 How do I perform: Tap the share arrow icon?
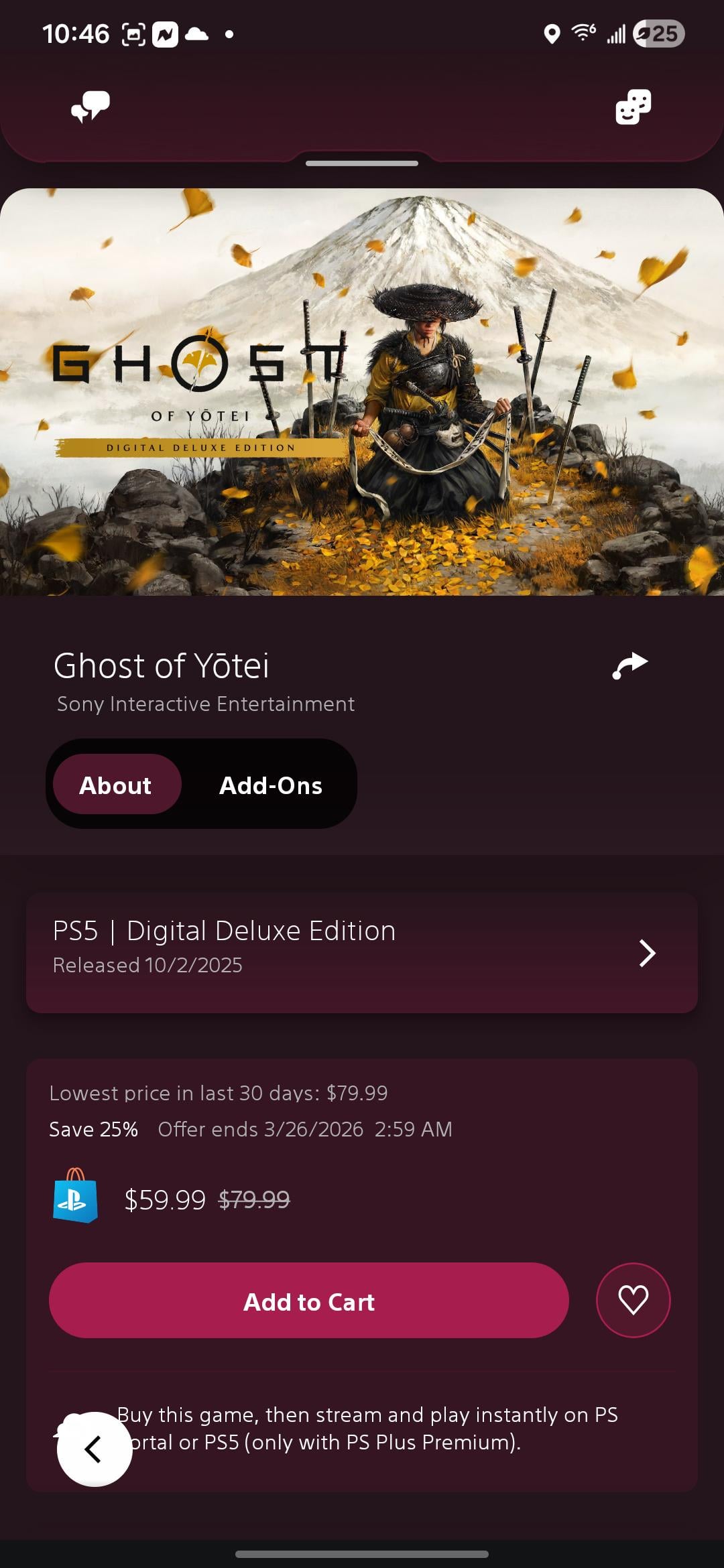coord(630,665)
